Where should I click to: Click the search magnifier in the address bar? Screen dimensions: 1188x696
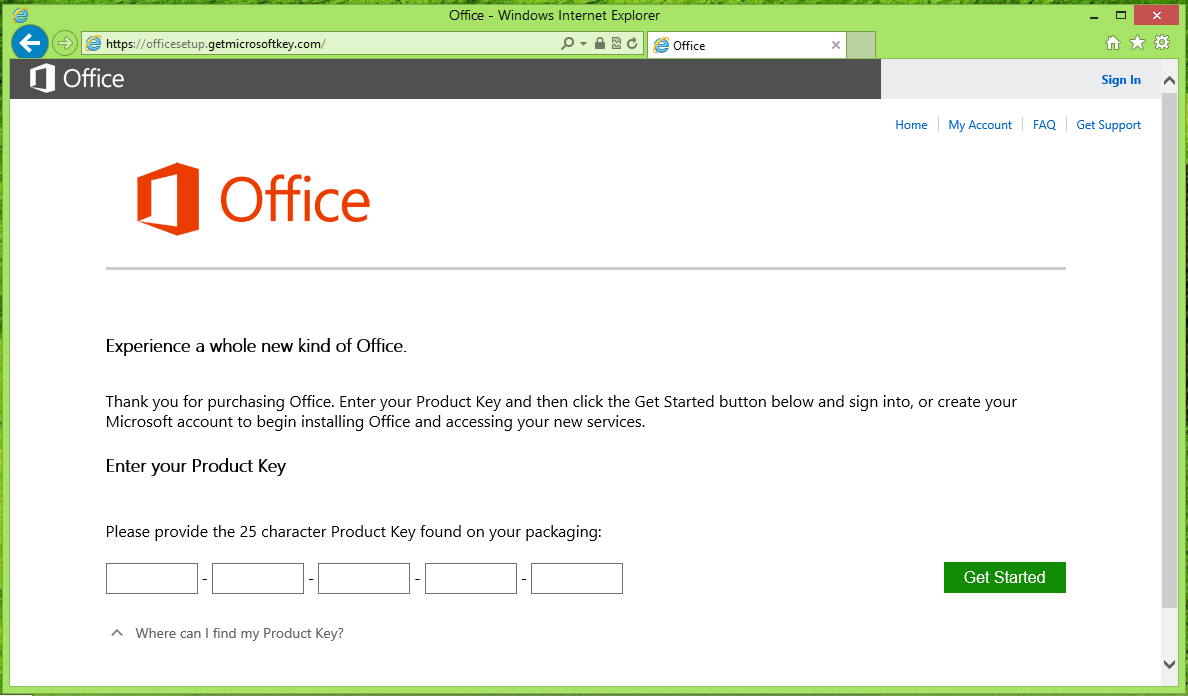click(567, 44)
